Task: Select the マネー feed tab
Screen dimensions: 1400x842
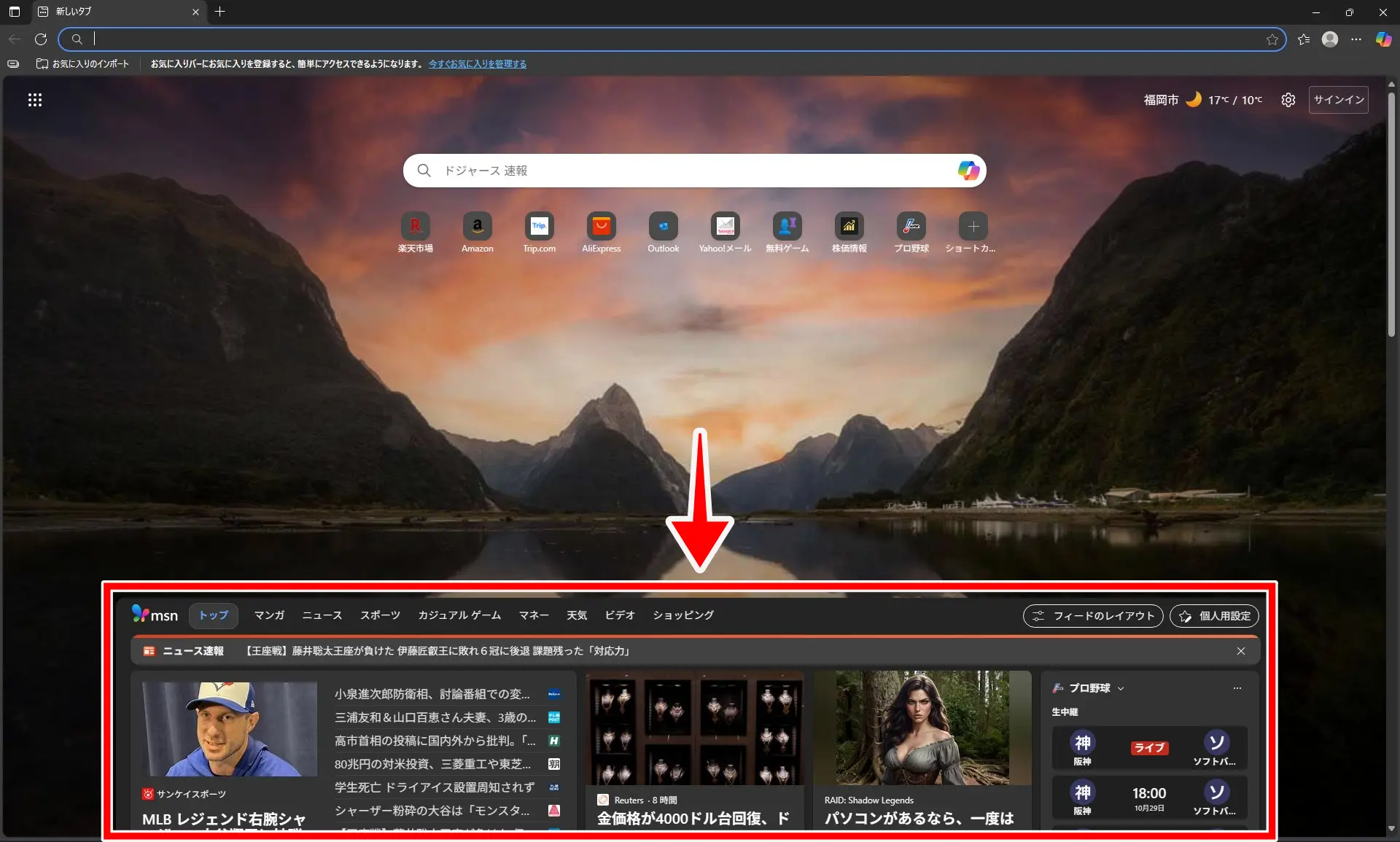Action: click(533, 615)
